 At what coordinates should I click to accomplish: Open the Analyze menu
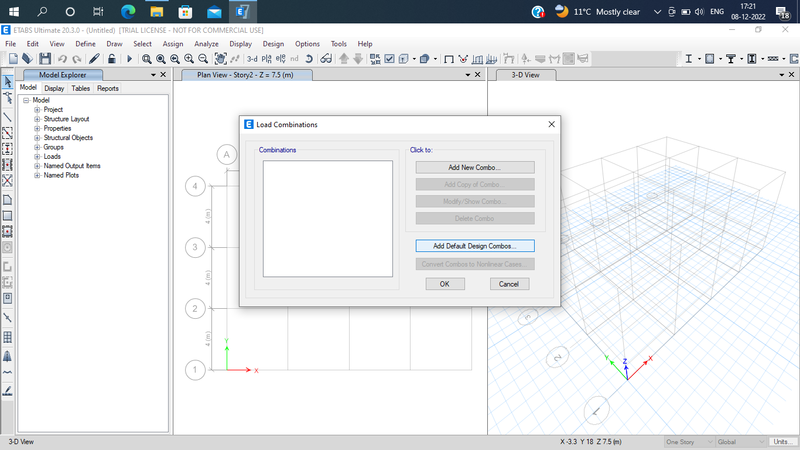coord(206,44)
